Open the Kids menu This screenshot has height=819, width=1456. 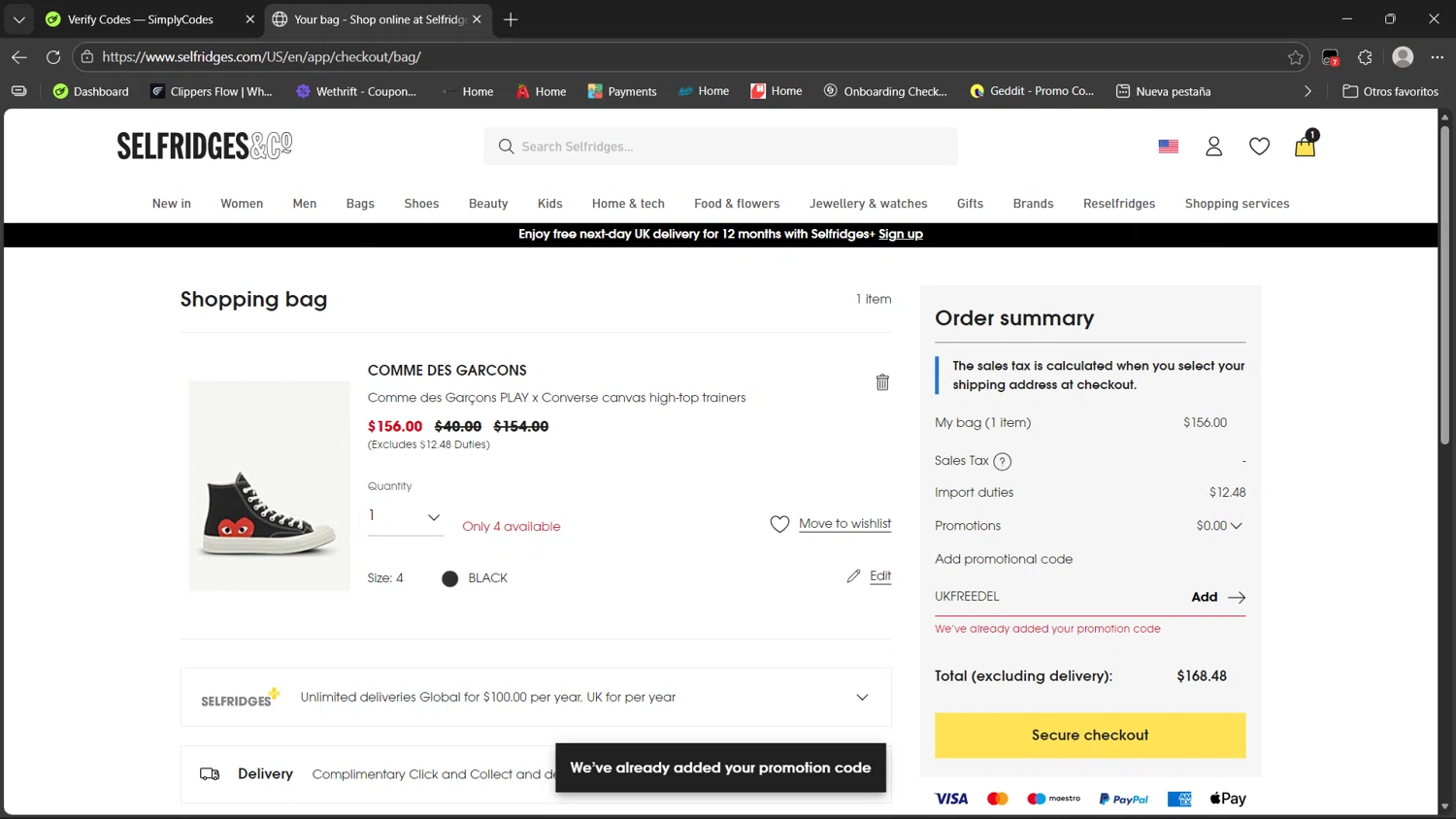pos(550,204)
